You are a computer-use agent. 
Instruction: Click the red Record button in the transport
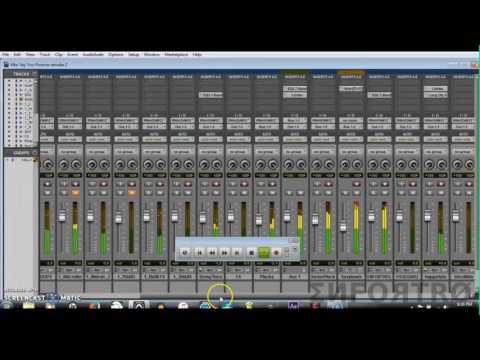tap(276, 253)
